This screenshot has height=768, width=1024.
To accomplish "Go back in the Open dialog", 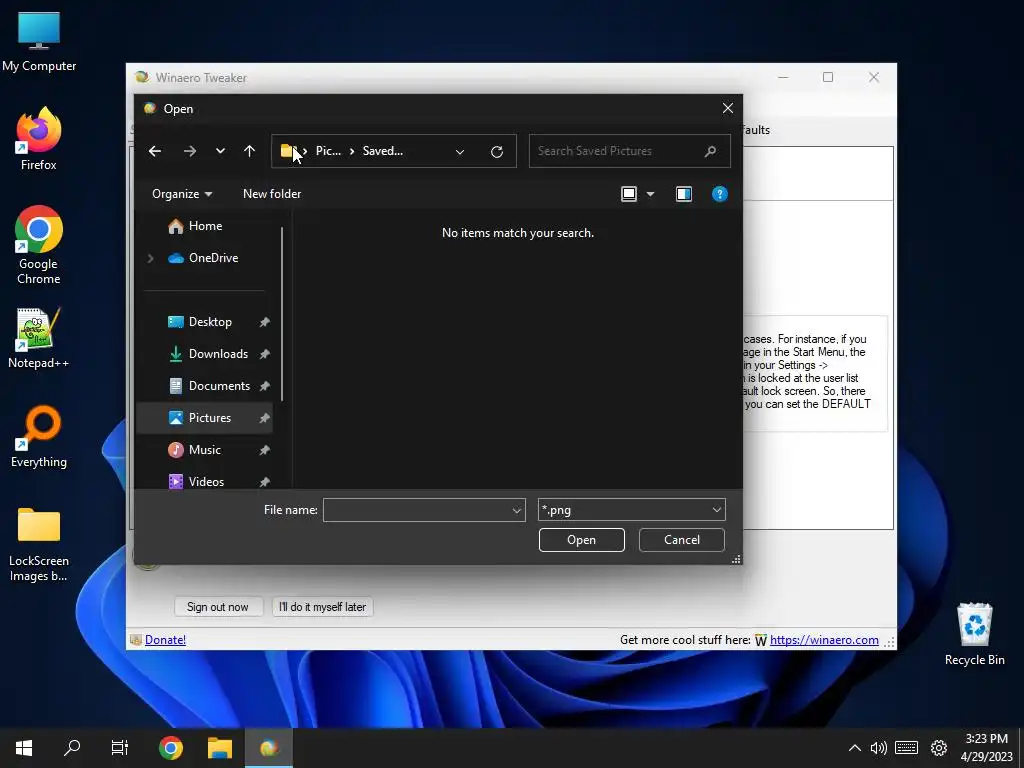I will click(155, 152).
